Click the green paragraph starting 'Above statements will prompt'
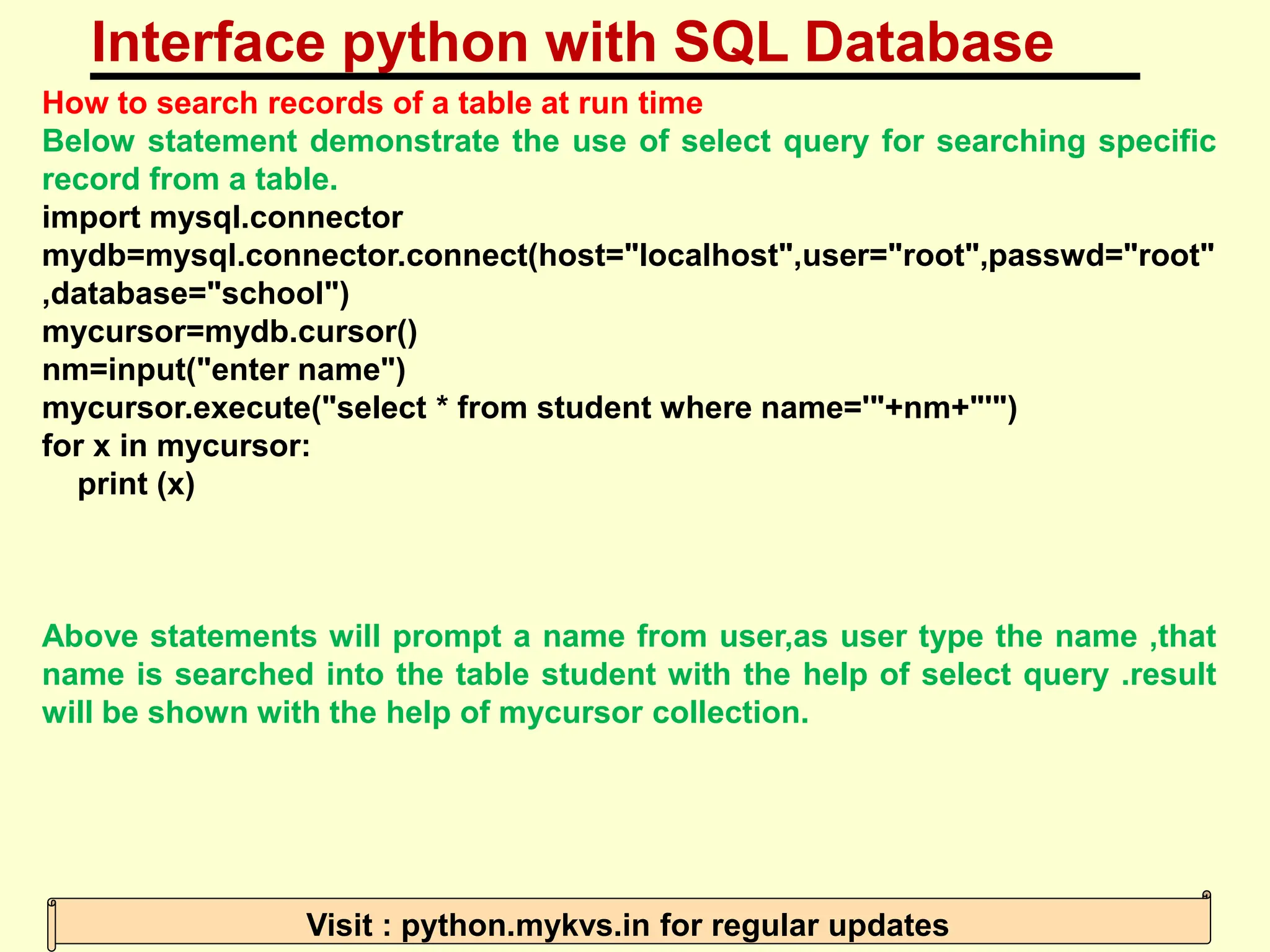 [x=629, y=675]
